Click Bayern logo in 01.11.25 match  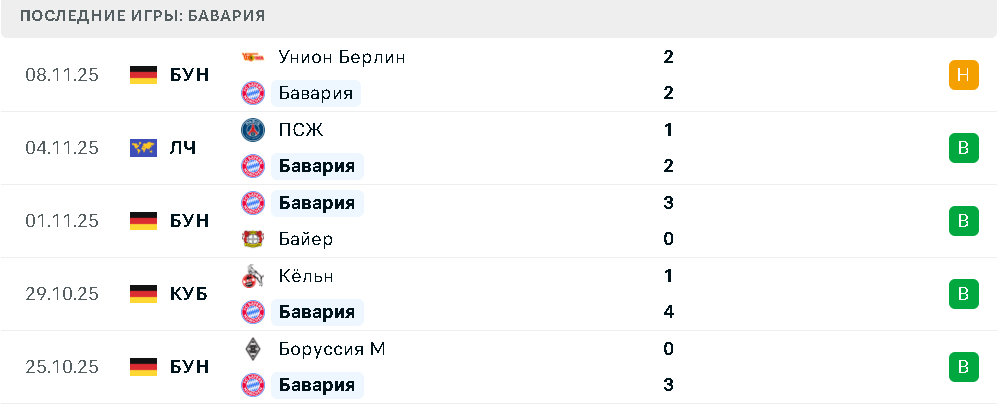252,203
